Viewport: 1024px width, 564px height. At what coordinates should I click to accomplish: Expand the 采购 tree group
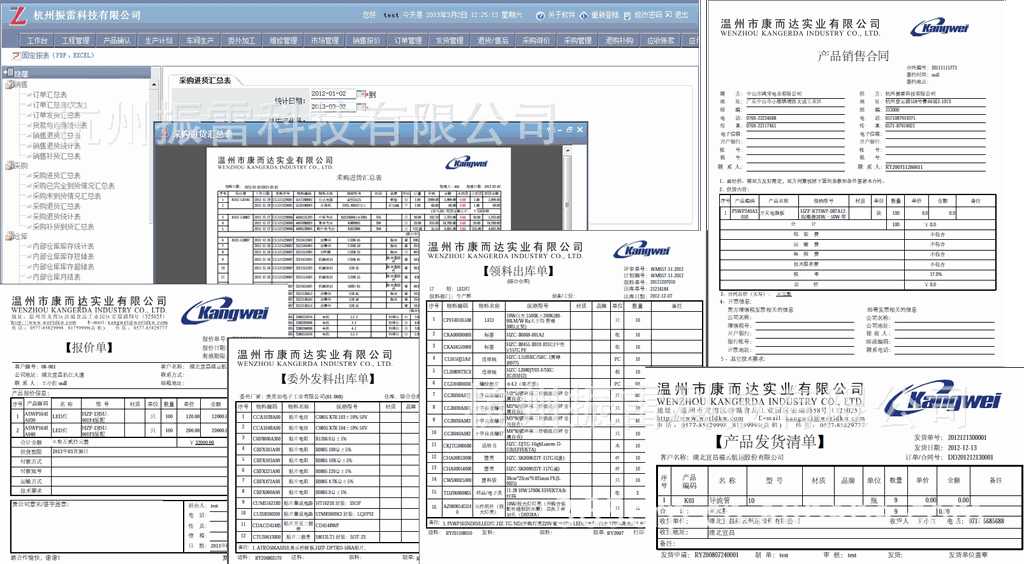tap(21, 166)
